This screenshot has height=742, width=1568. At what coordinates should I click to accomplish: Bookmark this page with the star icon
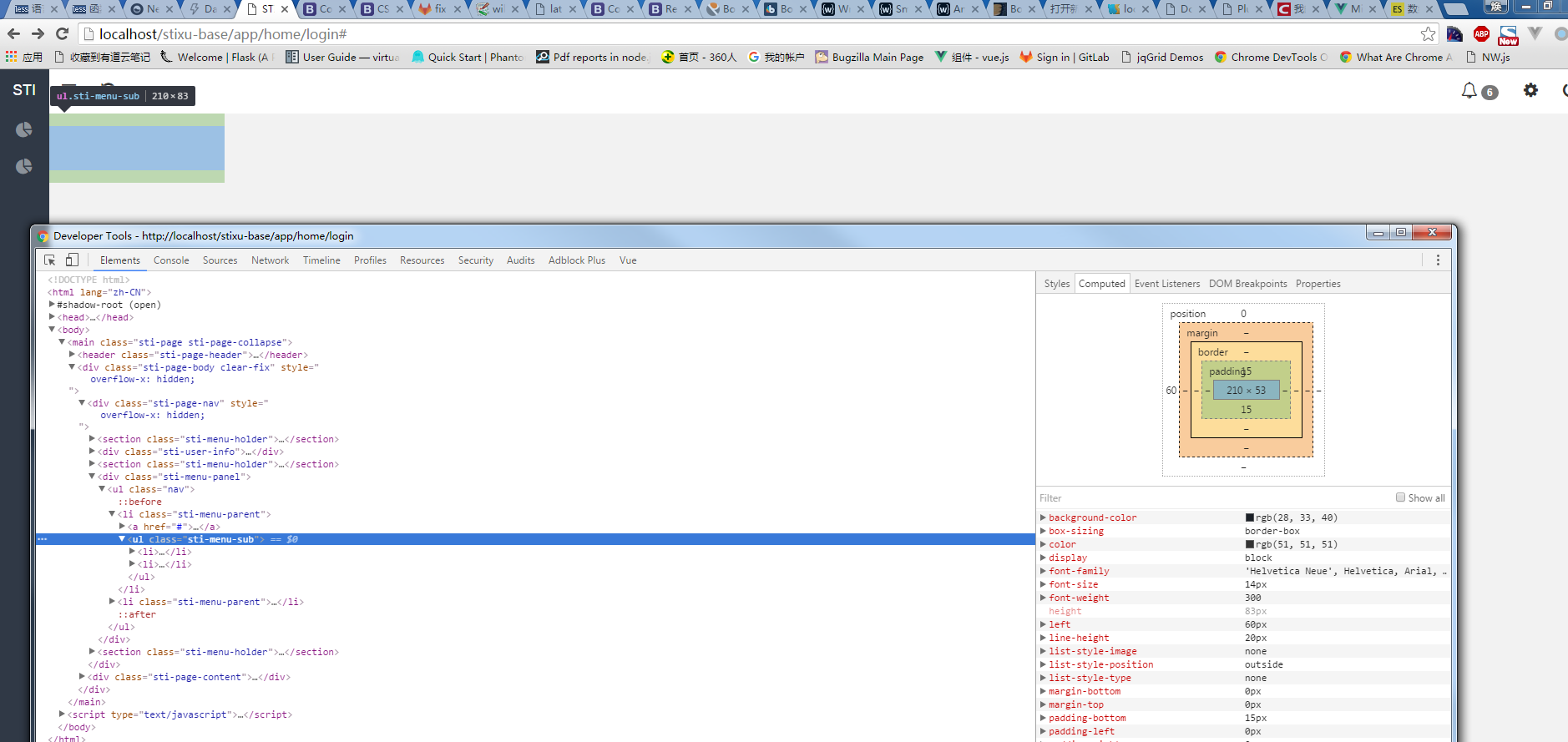(x=1428, y=34)
